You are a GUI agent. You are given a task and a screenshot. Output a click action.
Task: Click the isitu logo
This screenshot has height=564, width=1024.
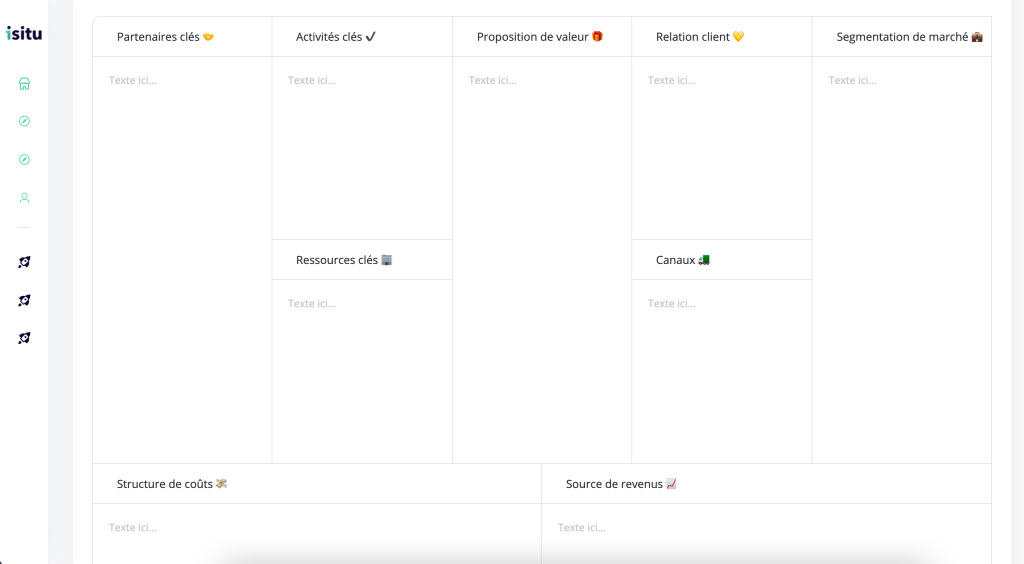[x=24, y=34]
